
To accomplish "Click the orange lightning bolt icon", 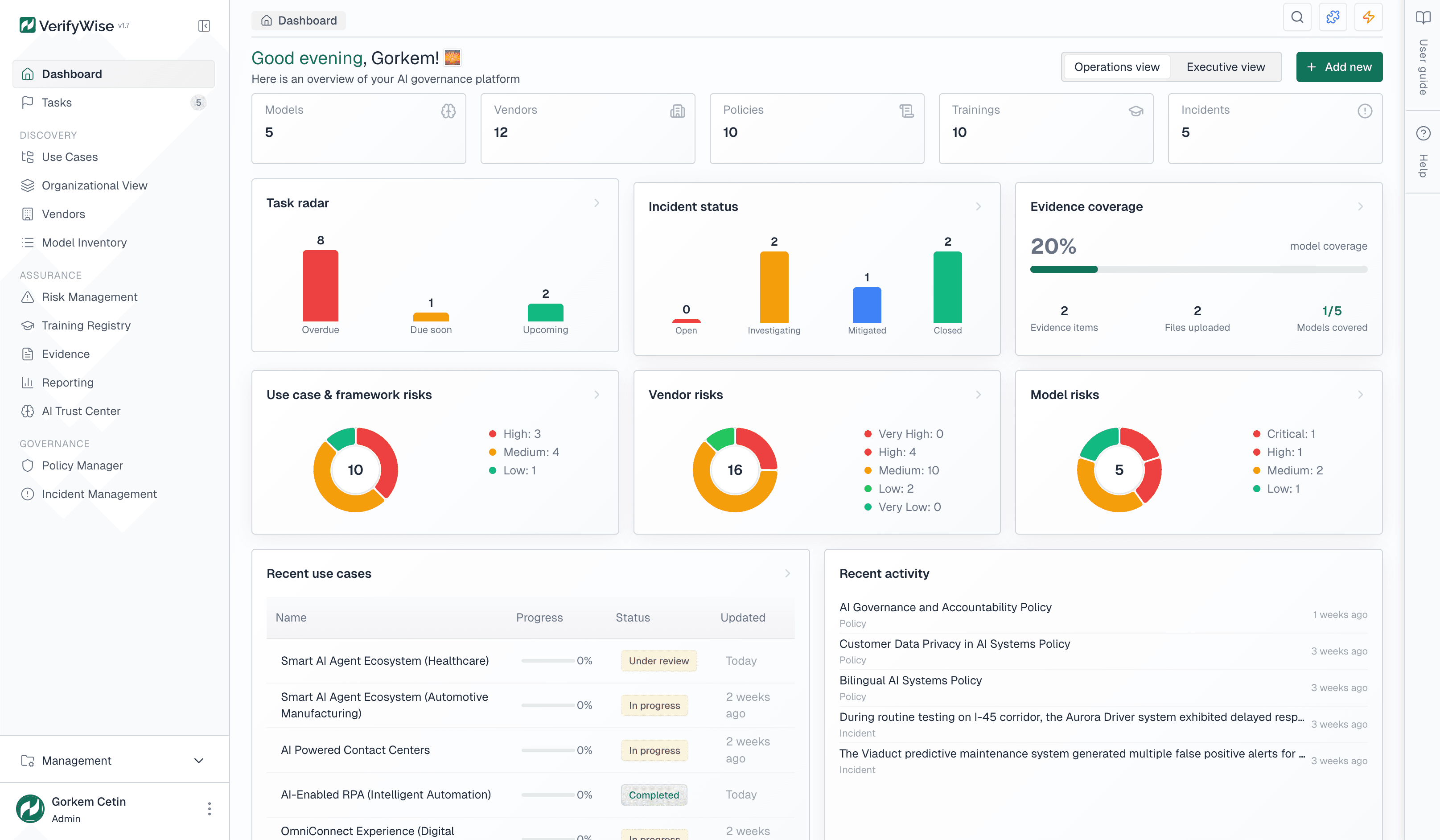I will pos(1368,17).
